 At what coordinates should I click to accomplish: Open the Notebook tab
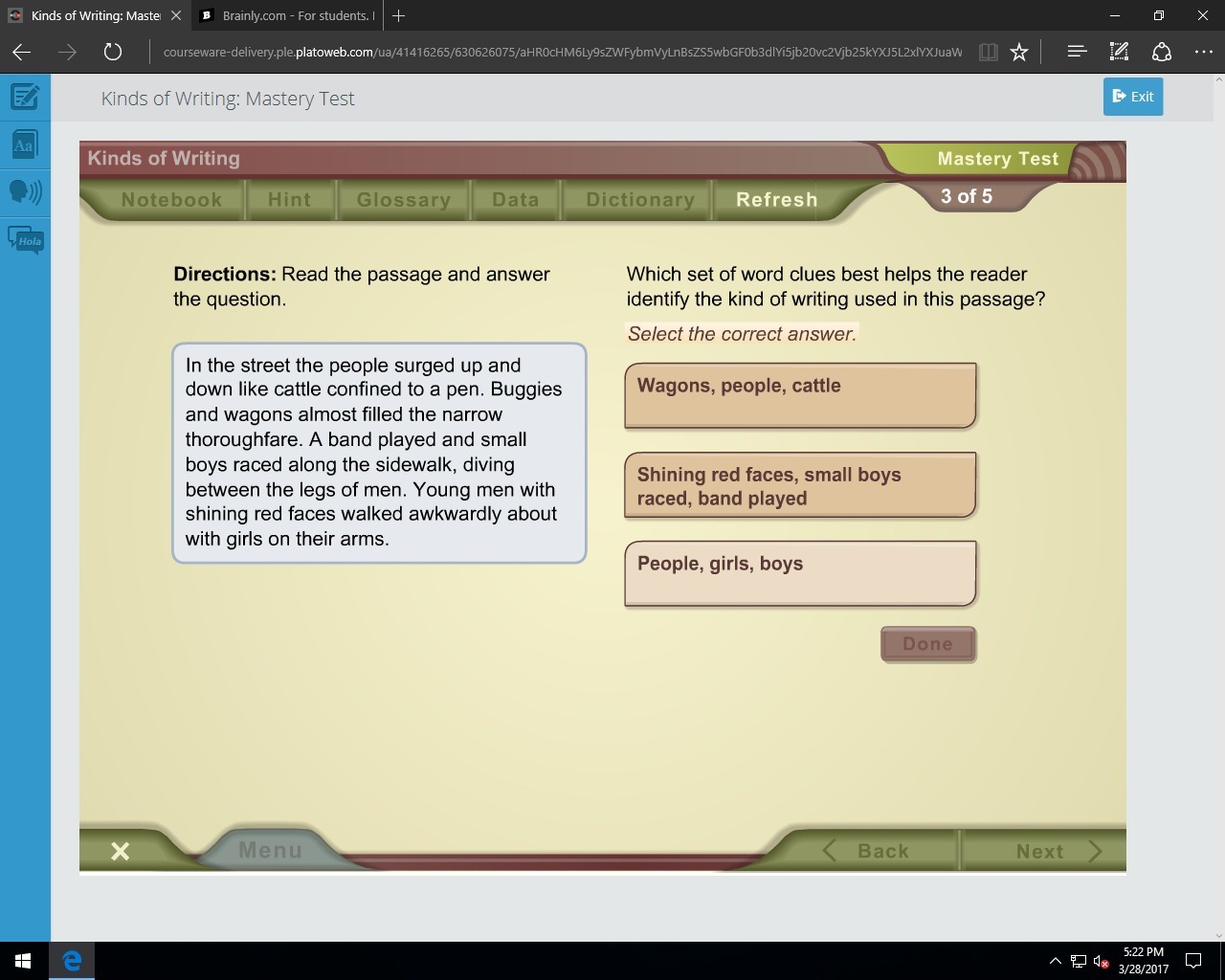(171, 200)
